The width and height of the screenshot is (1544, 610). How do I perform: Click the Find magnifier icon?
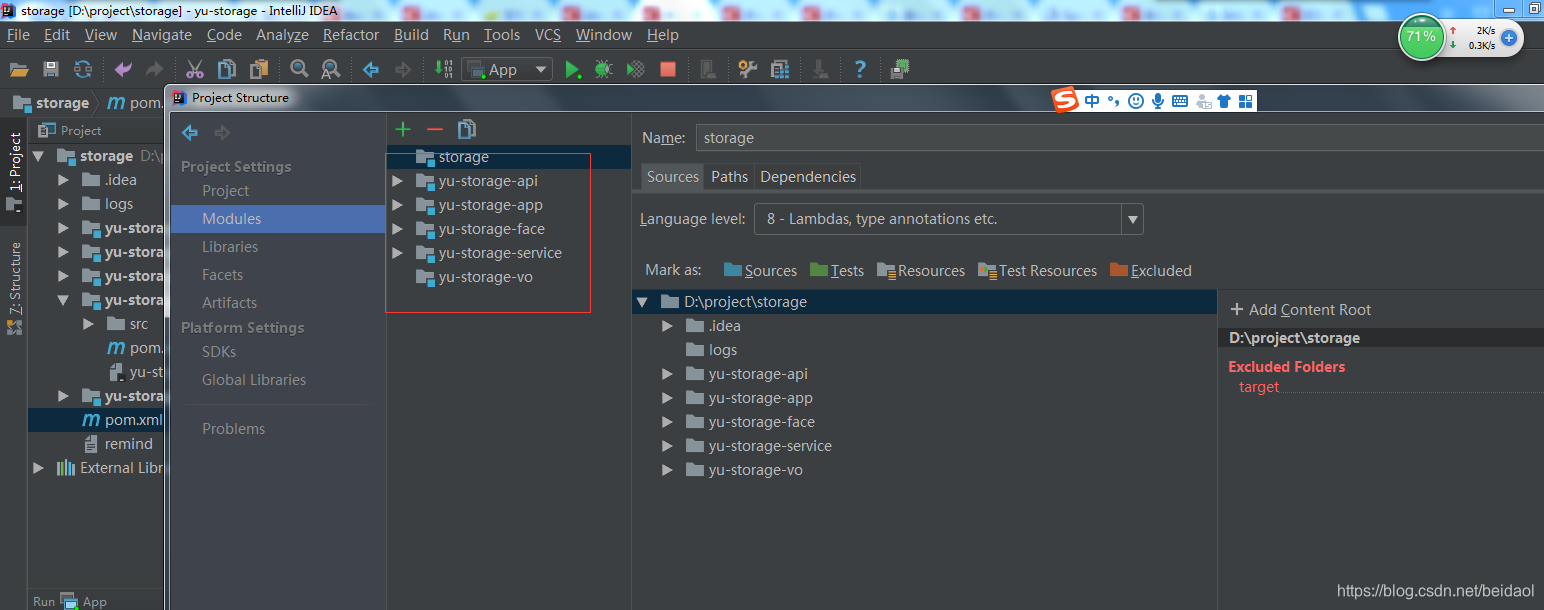coord(299,69)
